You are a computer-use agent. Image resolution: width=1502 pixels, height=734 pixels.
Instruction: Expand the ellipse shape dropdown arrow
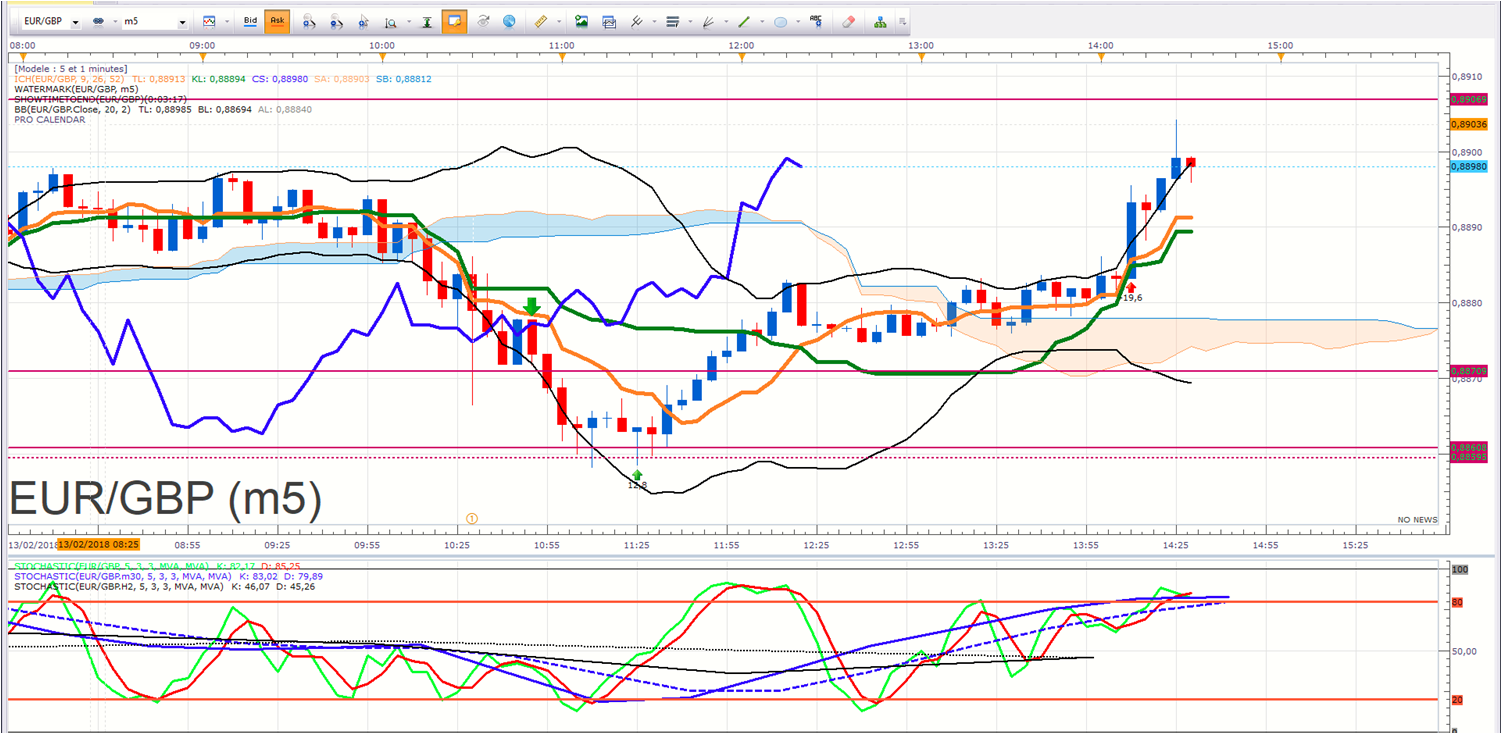click(x=799, y=21)
